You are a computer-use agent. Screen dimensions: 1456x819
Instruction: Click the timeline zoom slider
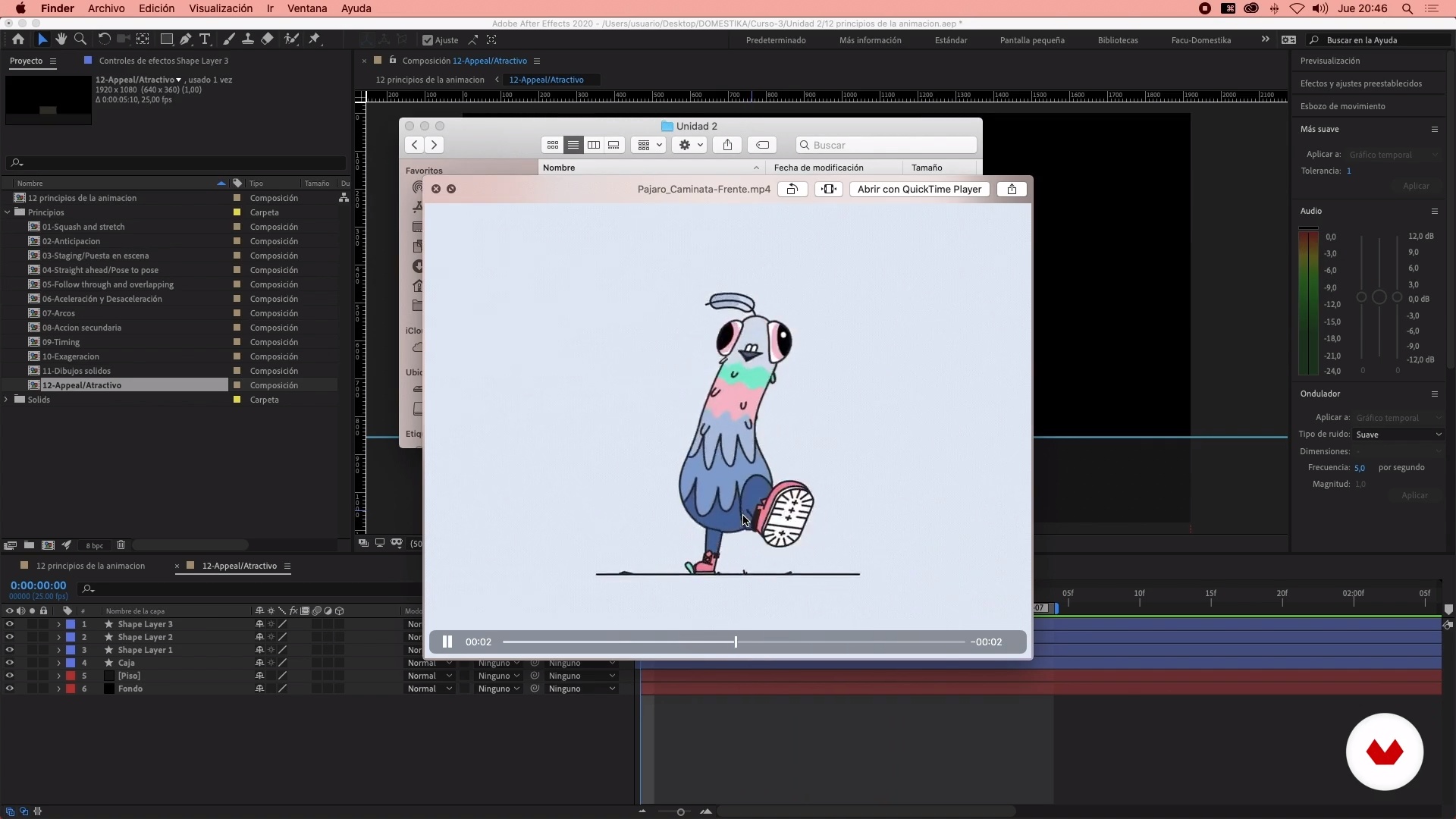[680, 812]
